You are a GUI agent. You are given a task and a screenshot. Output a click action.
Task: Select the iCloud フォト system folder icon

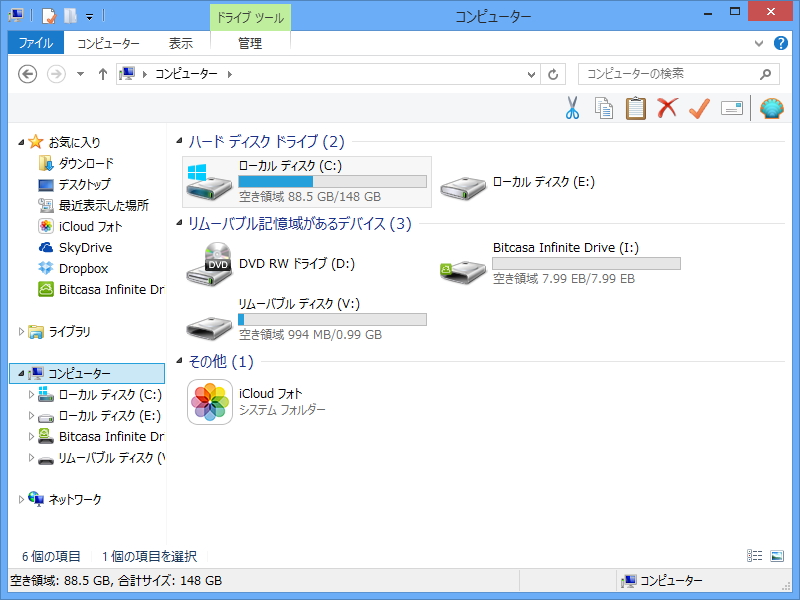[x=210, y=402]
